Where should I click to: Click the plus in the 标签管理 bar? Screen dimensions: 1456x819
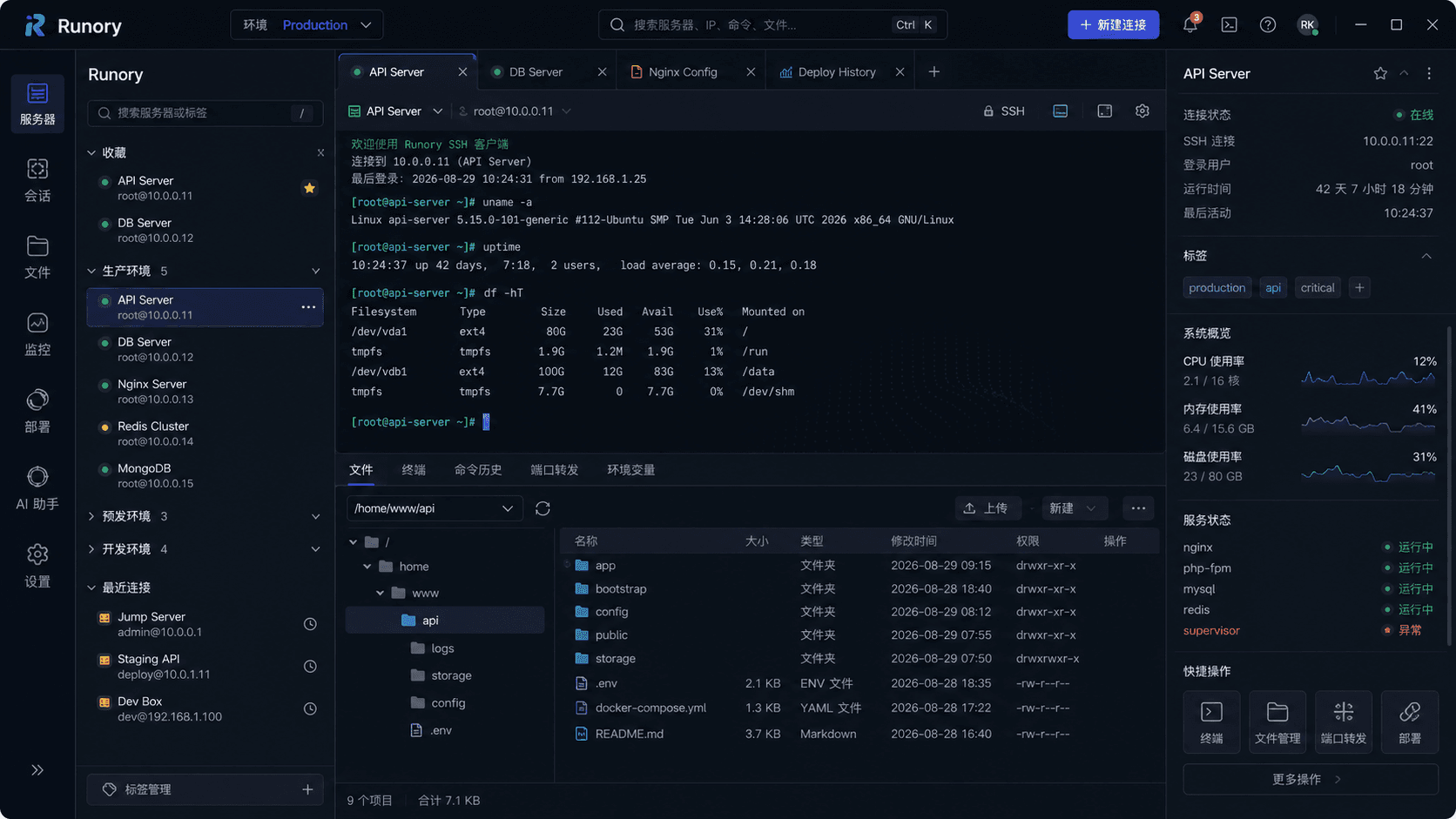[x=307, y=789]
